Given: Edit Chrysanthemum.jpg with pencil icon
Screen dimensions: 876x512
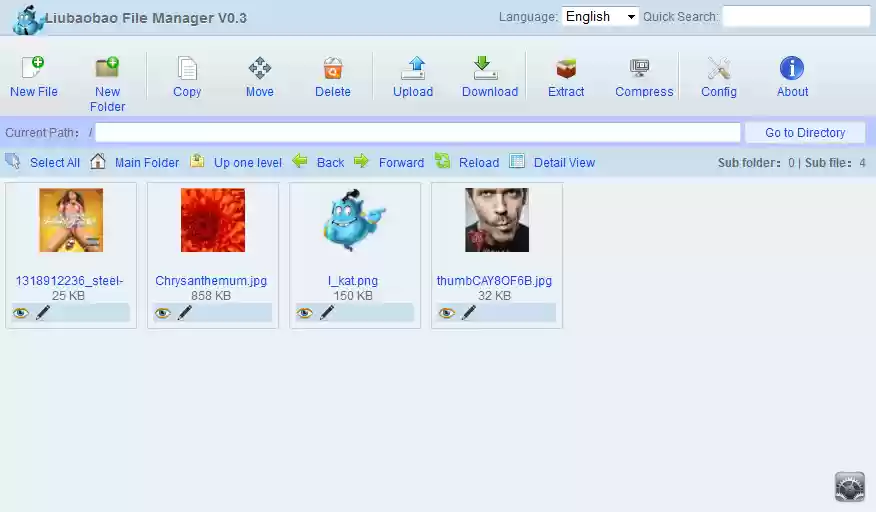Looking at the screenshot, I should (x=185, y=313).
